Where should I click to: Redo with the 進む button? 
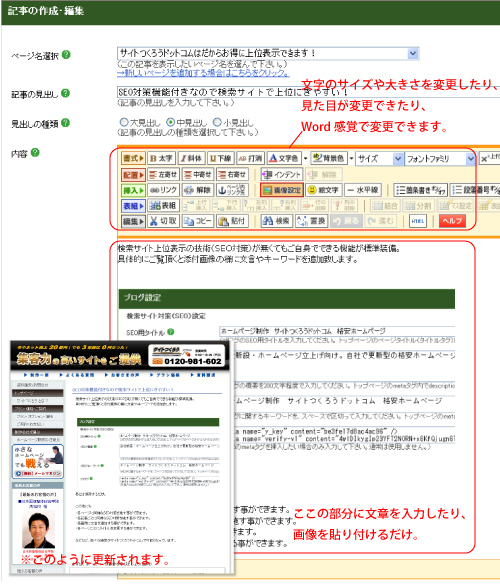pos(380,221)
